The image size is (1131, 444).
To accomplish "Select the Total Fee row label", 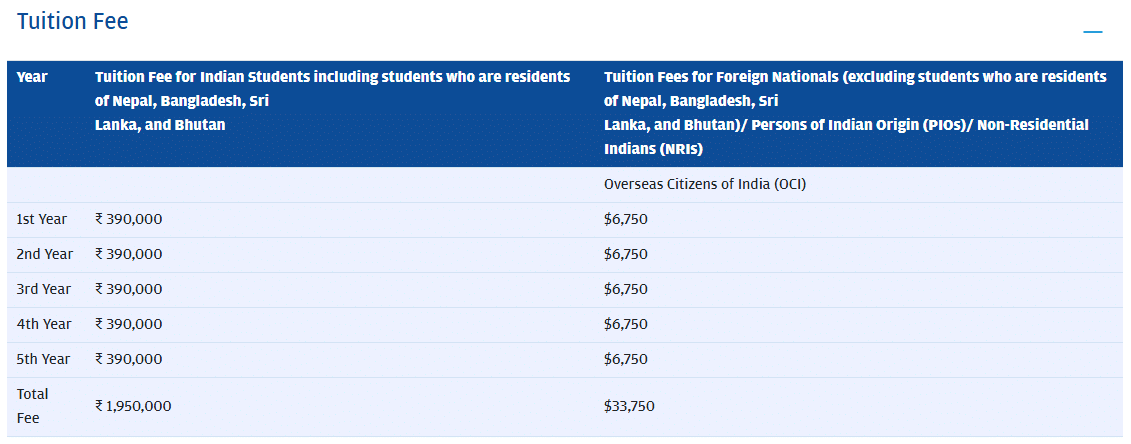I will coord(33,405).
